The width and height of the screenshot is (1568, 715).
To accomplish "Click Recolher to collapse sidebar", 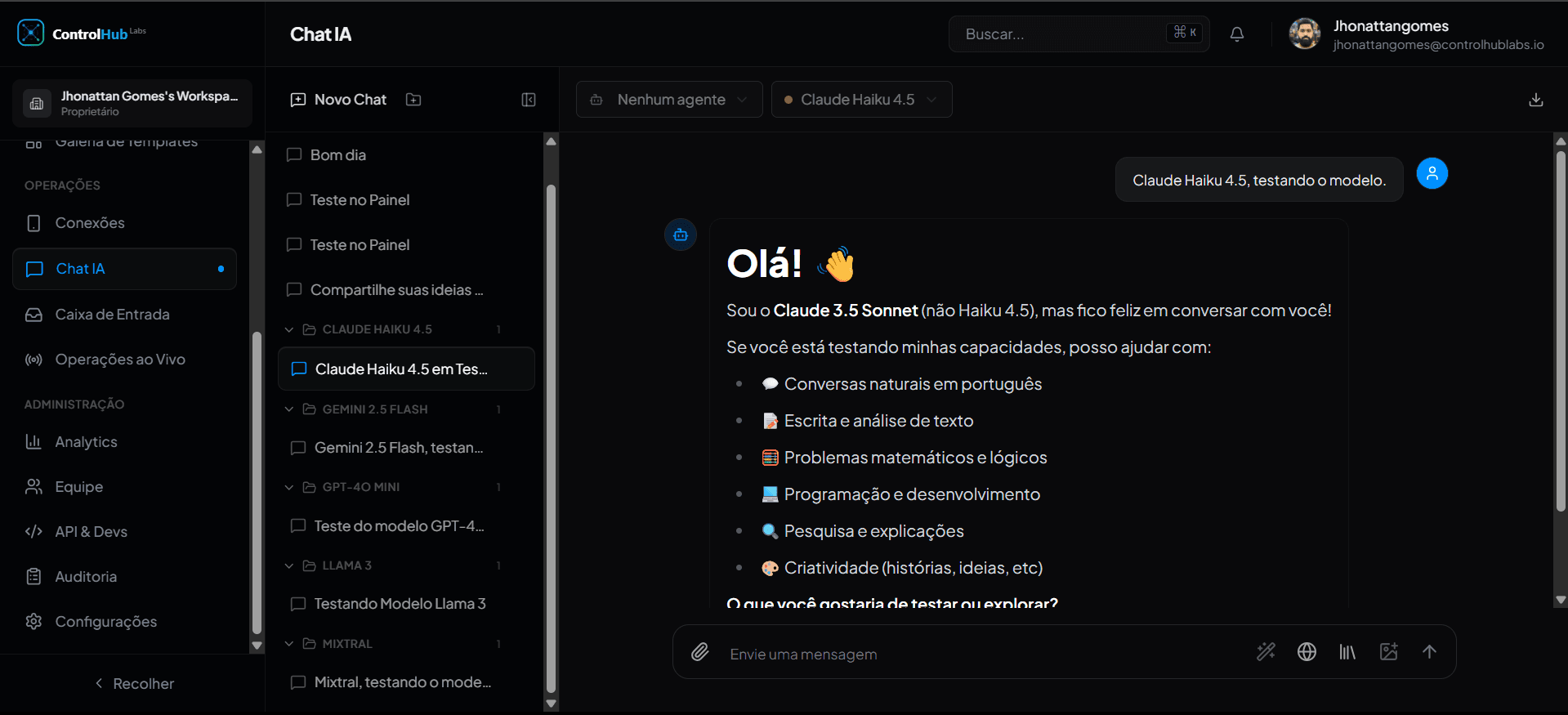I will pos(134,684).
